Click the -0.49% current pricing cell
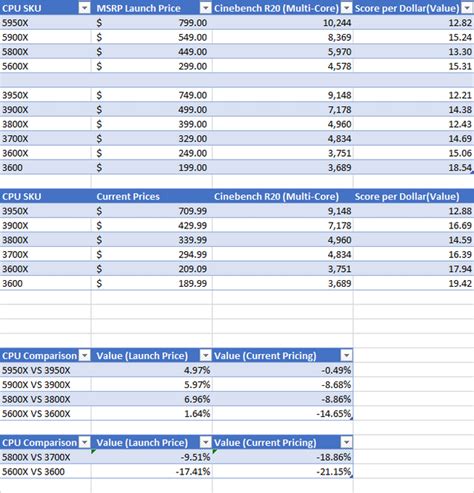Screen dimensions: 474x493 tap(283, 370)
